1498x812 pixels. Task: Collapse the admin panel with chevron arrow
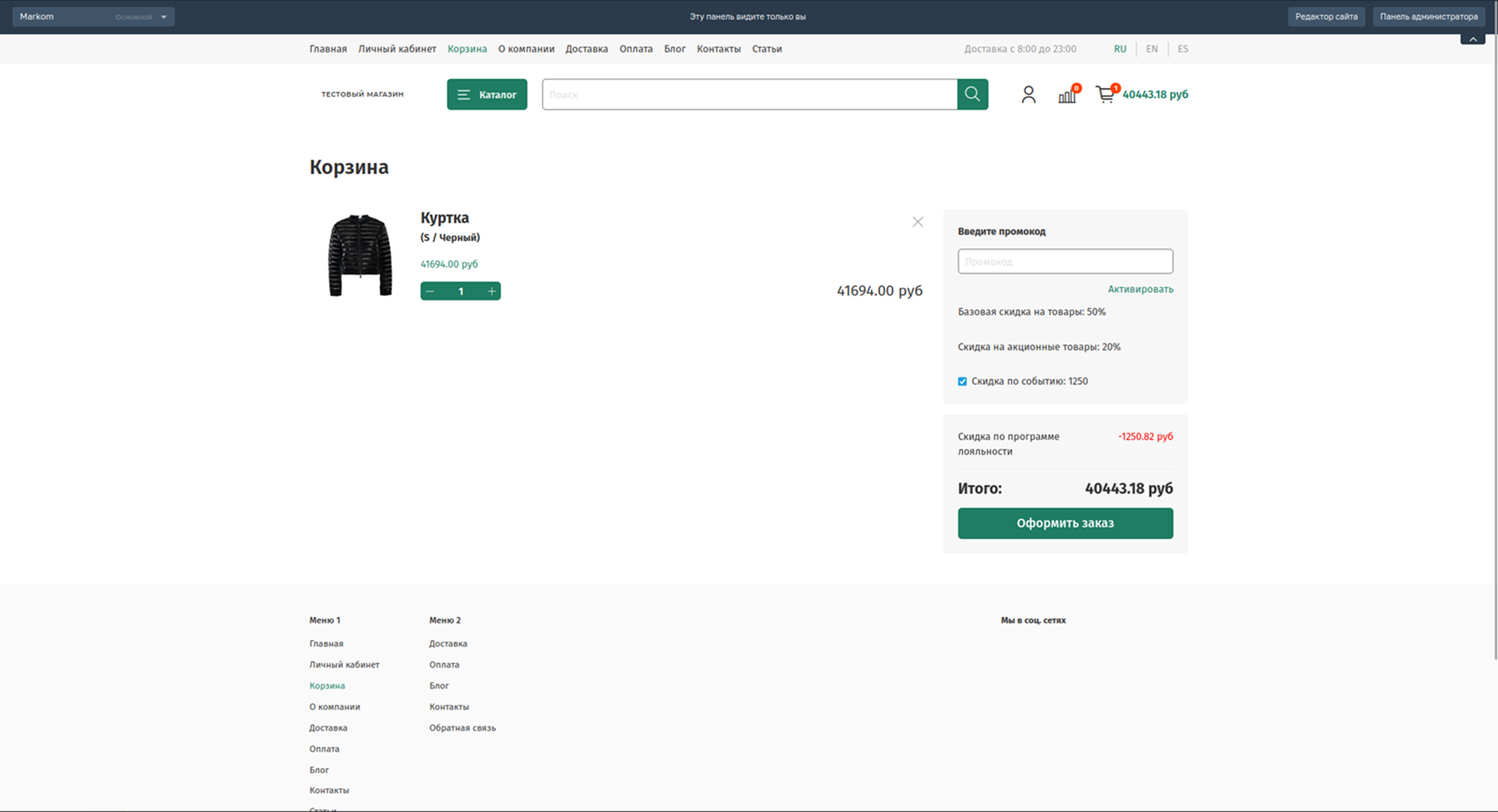pyautogui.click(x=1472, y=39)
